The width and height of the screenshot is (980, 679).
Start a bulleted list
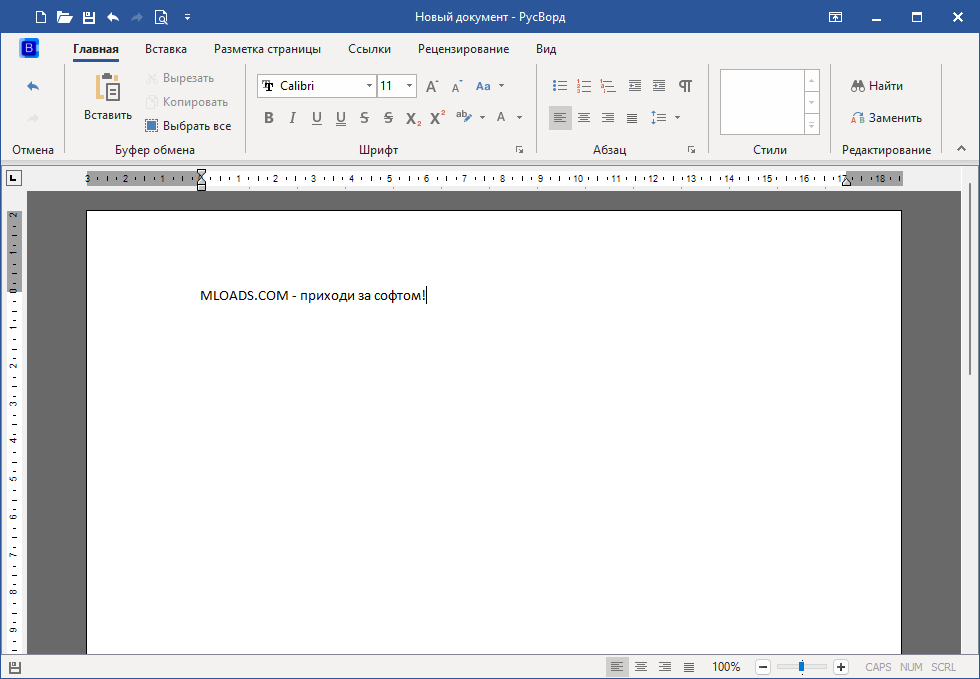click(561, 86)
